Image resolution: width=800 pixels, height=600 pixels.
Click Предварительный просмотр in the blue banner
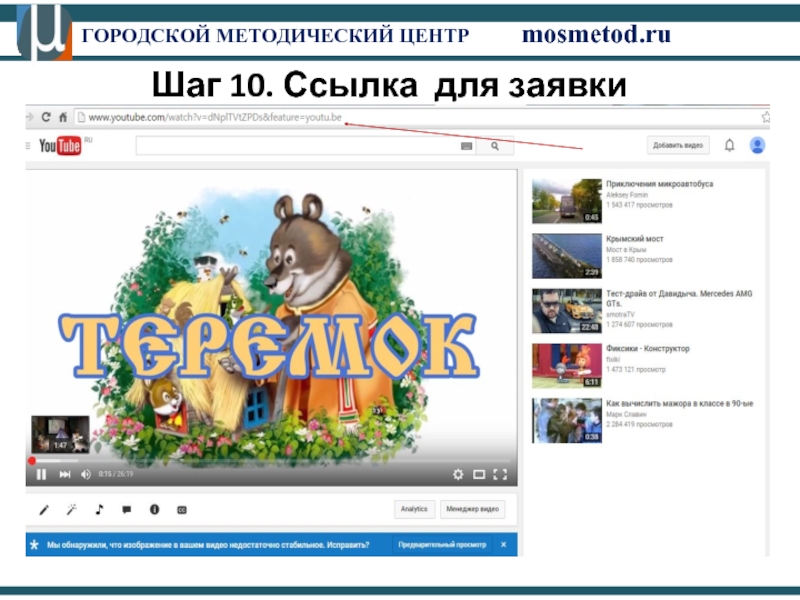[x=442, y=545]
